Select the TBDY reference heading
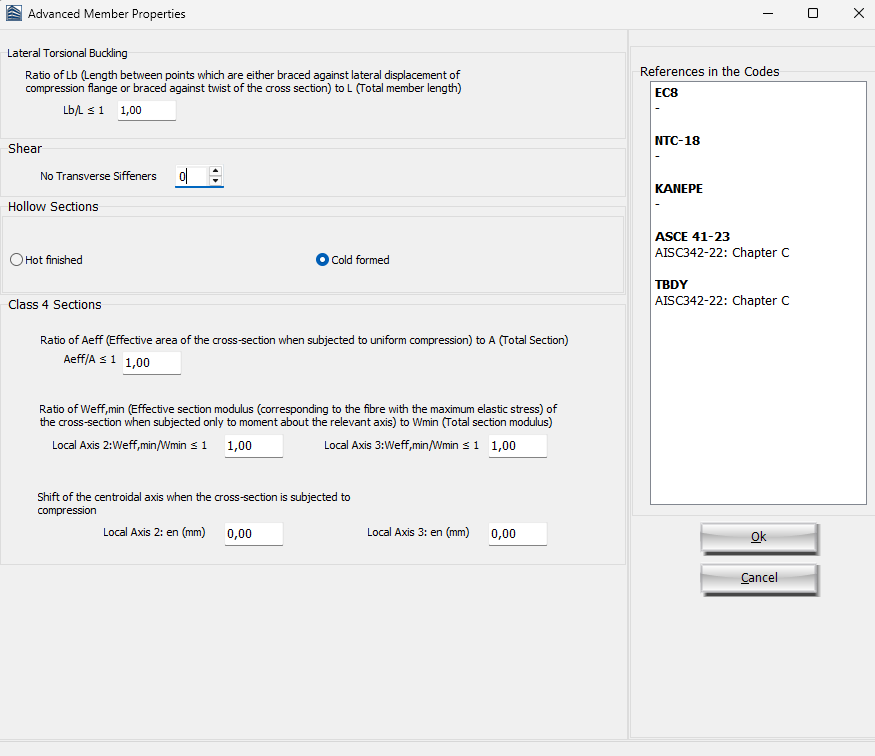Viewport: 875px width, 756px height. (671, 285)
